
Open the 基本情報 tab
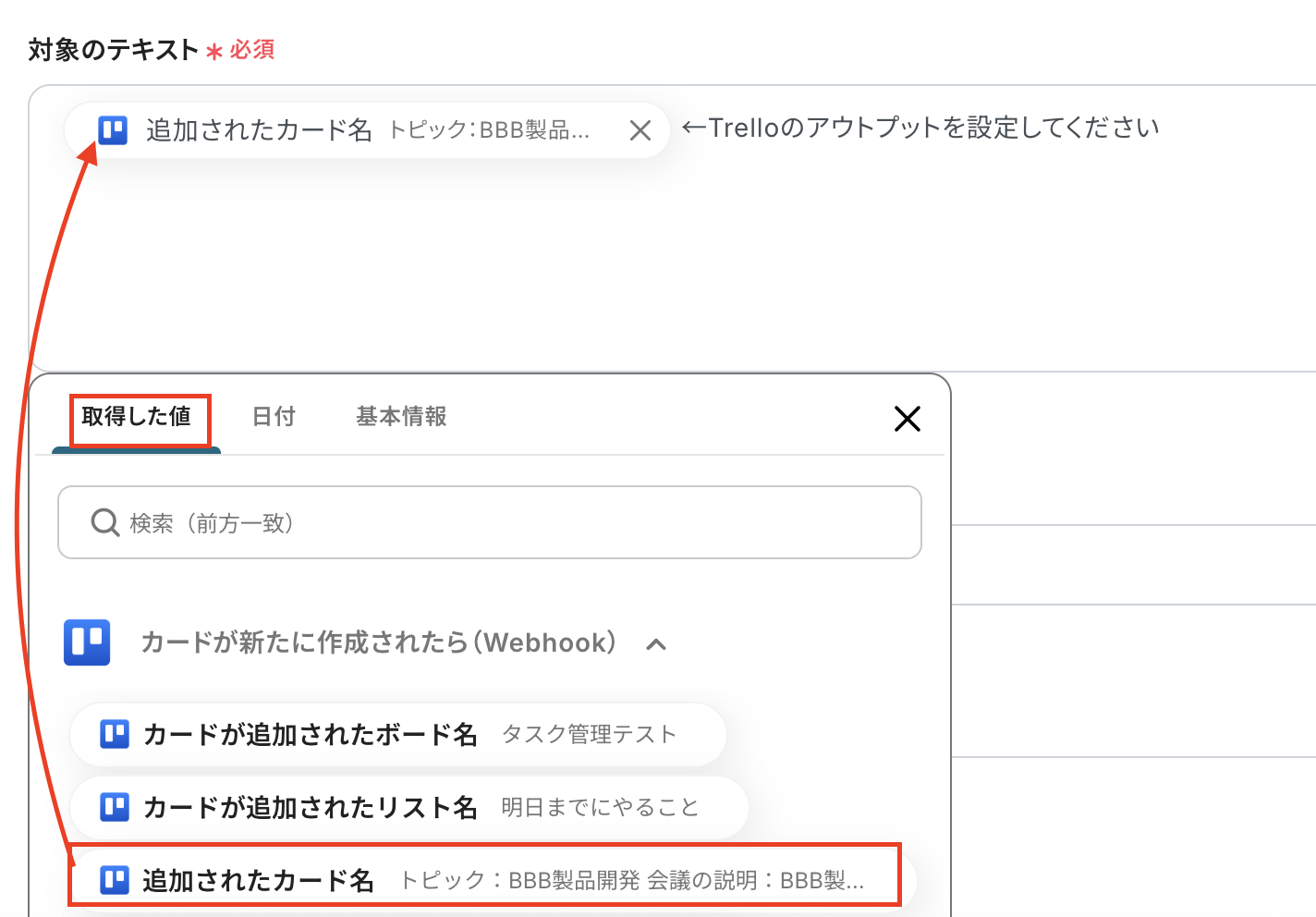(x=401, y=417)
